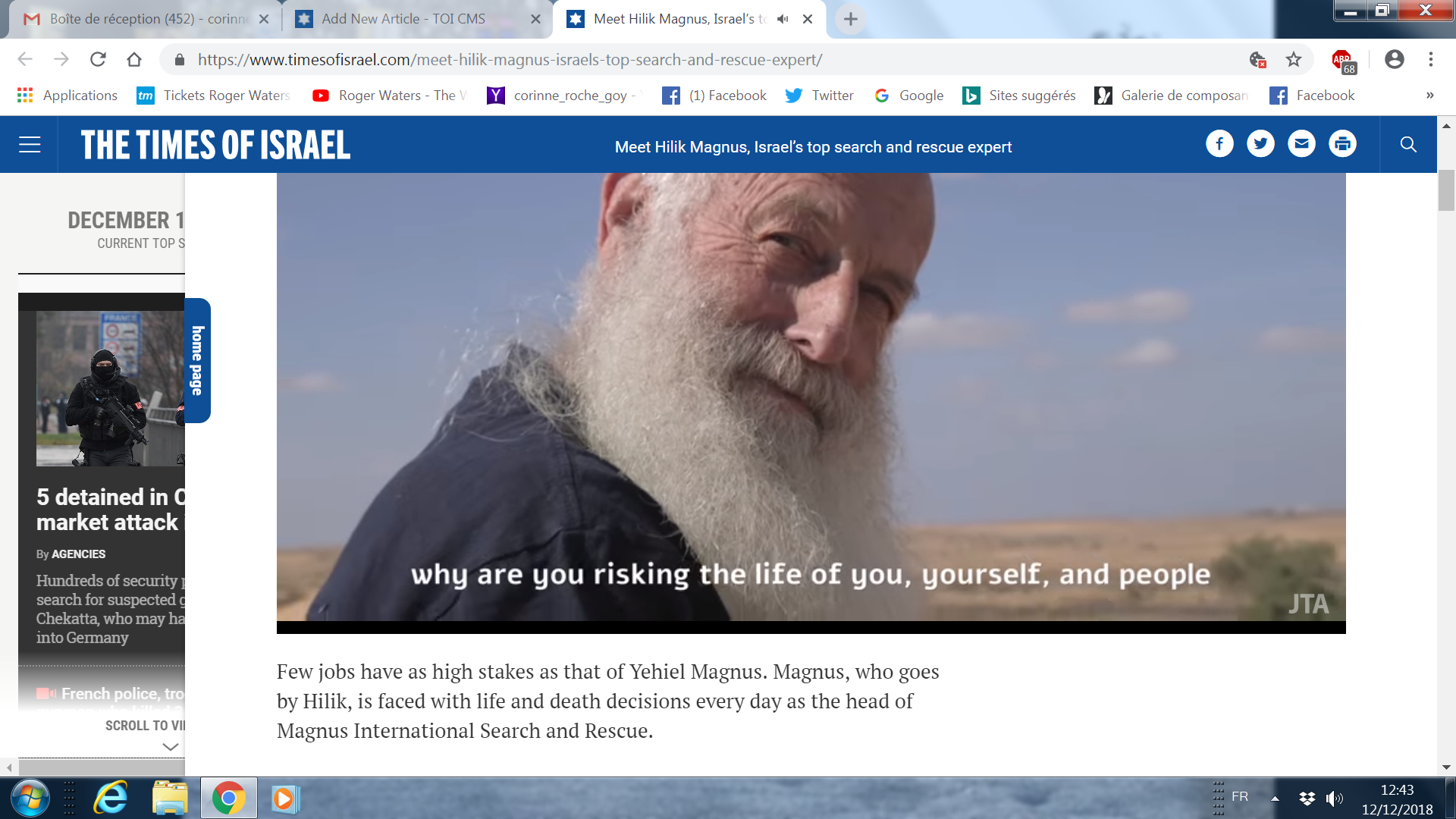Viewport: 1456px width, 819px height.
Task: Share the article by email
Action: click(1301, 143)
